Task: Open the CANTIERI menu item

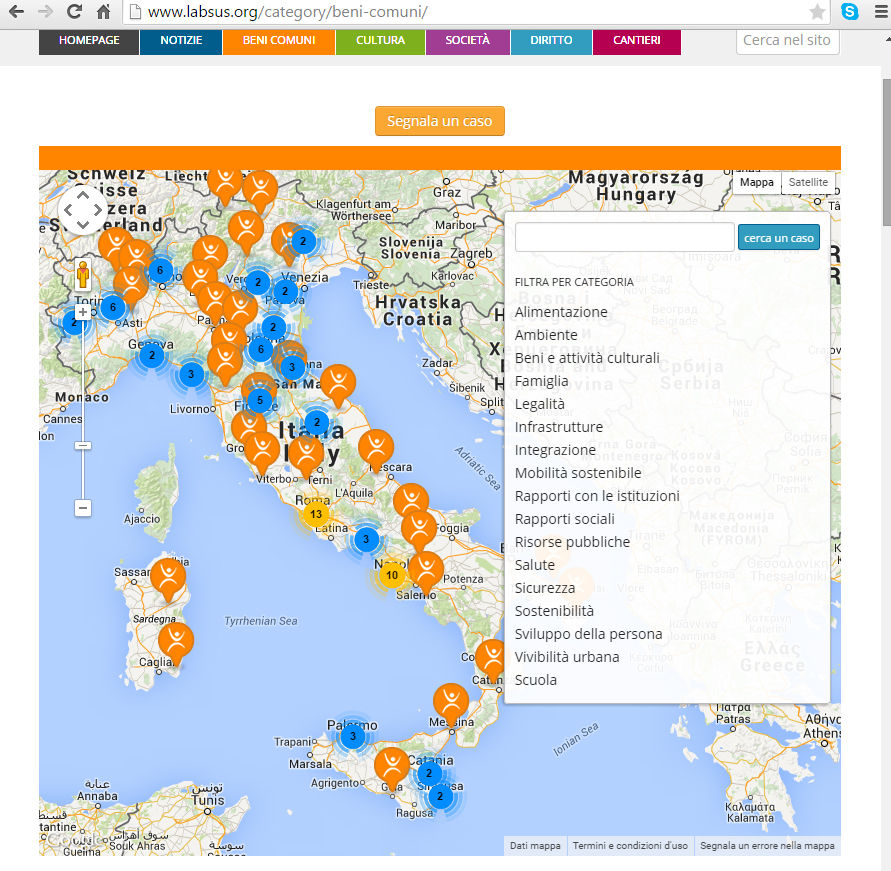Action: [x=637, y=41]
